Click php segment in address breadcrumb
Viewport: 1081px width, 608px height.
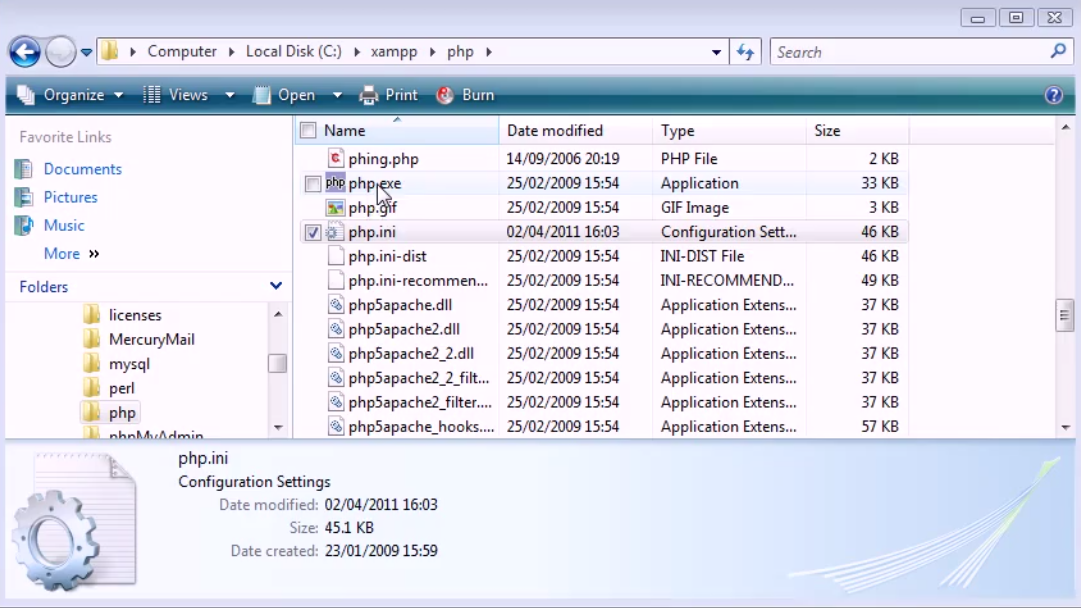tap(460, 52)
